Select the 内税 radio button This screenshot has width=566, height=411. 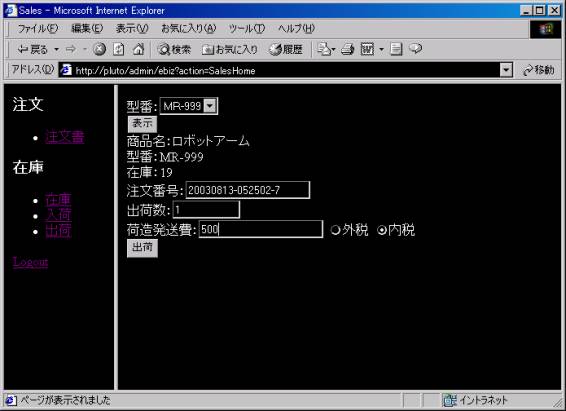tap(382, 230)
